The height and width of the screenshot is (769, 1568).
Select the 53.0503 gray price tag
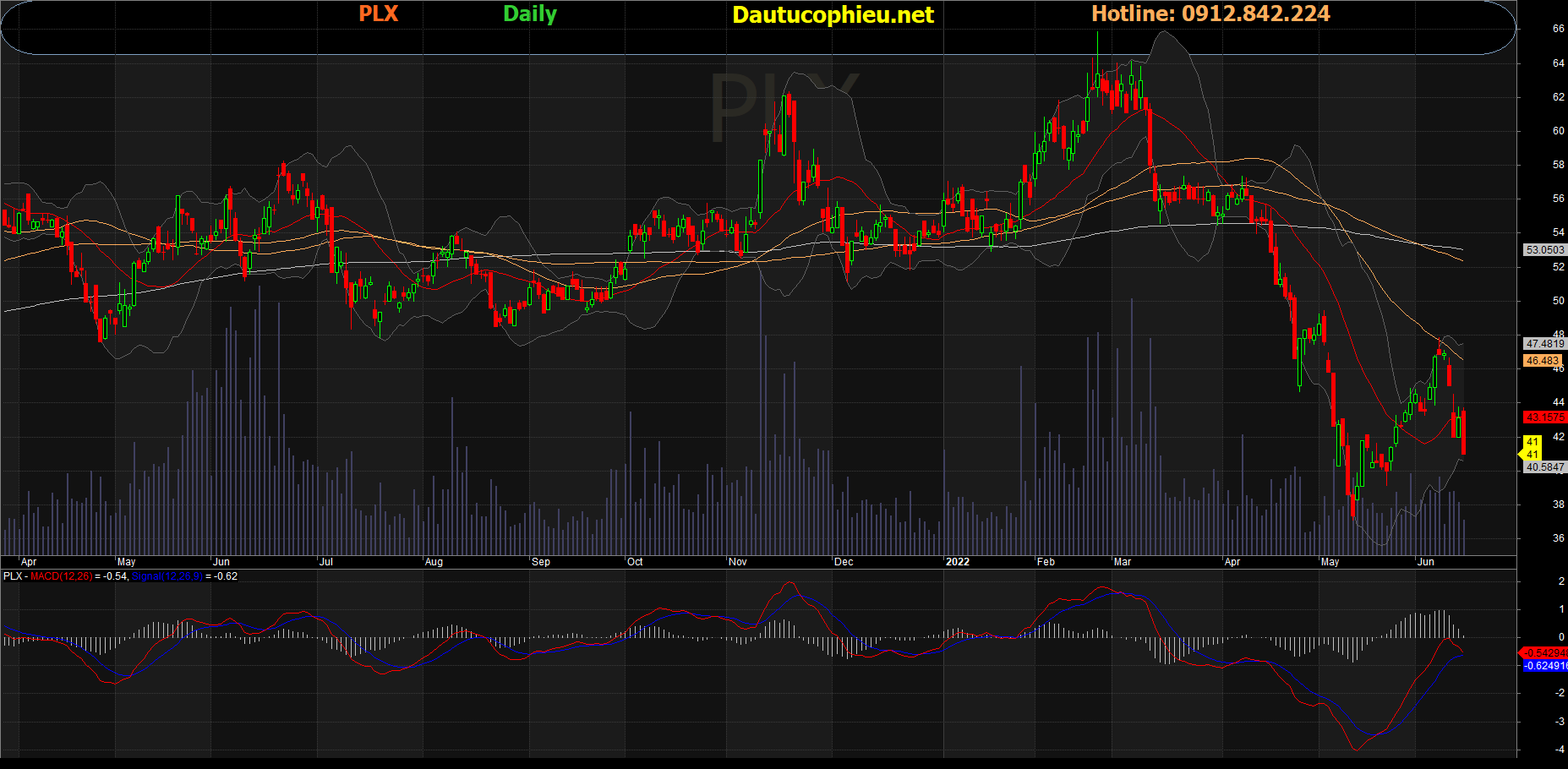(x=1544, y=250)
